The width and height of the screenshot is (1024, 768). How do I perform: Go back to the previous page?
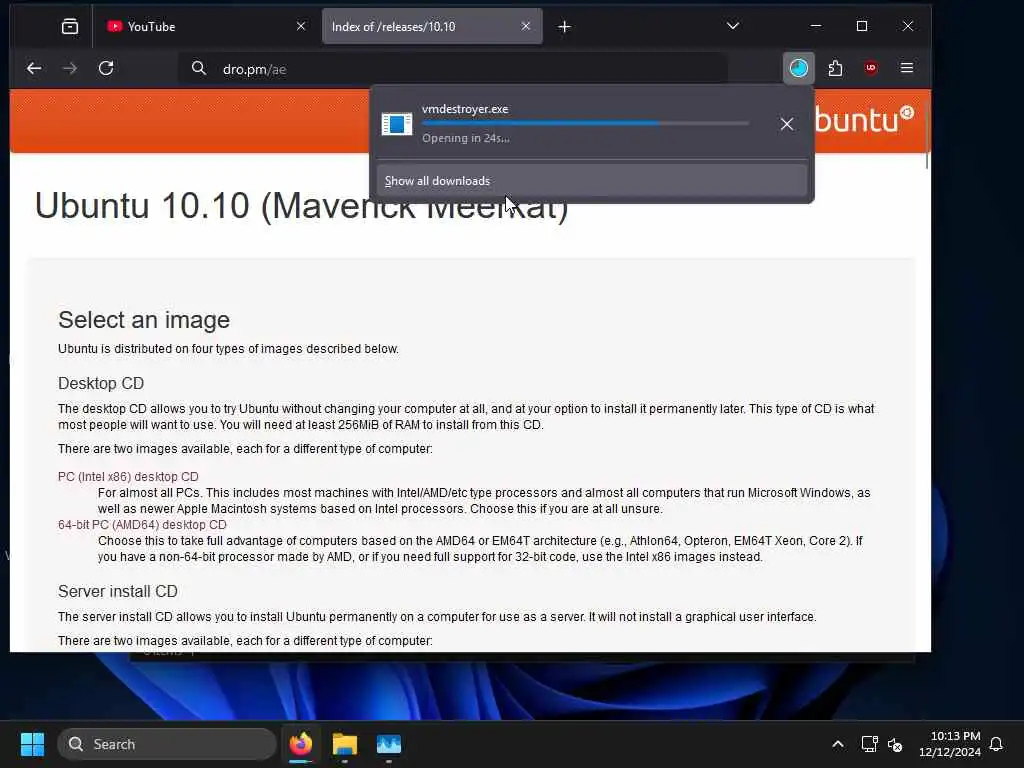point(34,68)
